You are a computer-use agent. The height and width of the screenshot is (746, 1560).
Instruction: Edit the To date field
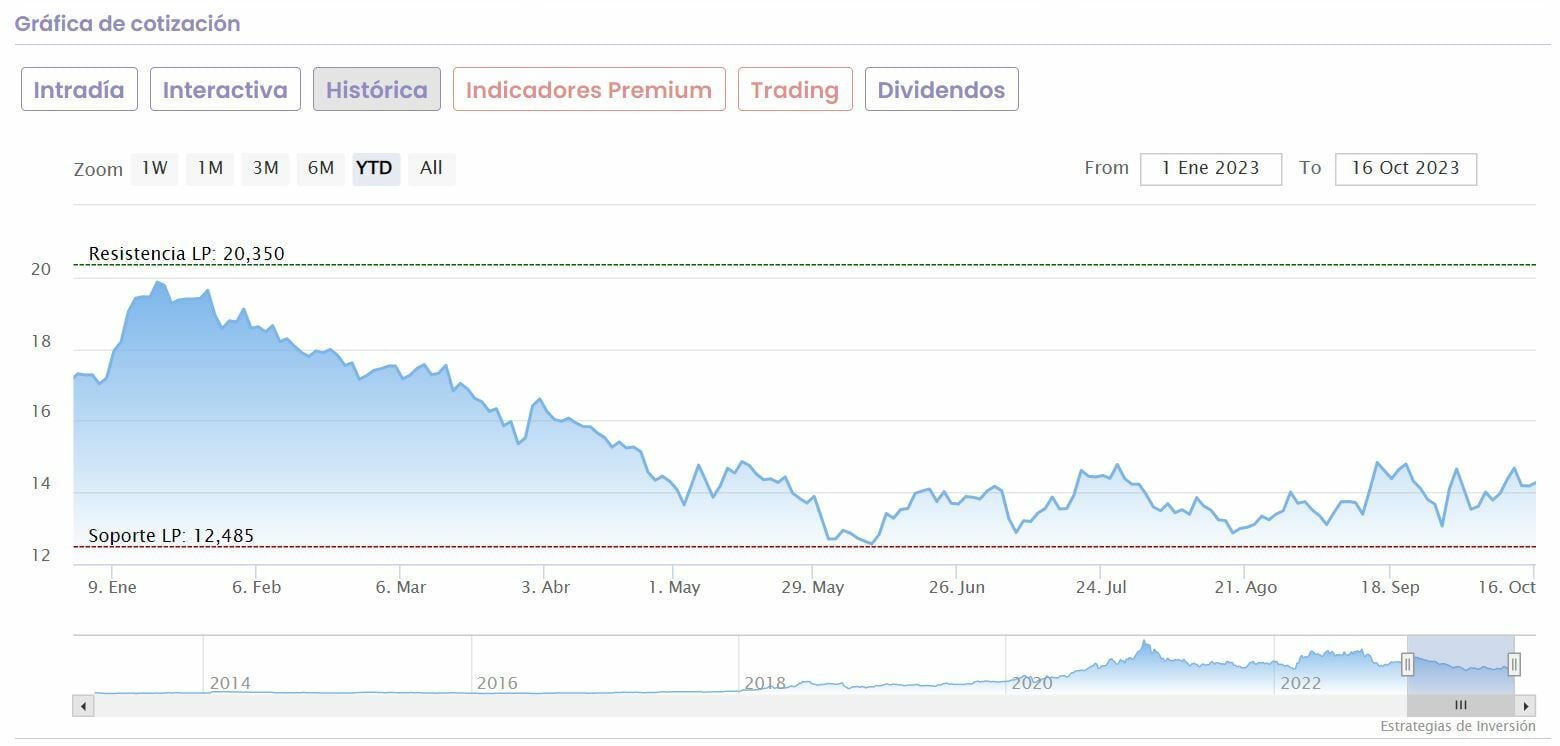(x=1405, y=168)
